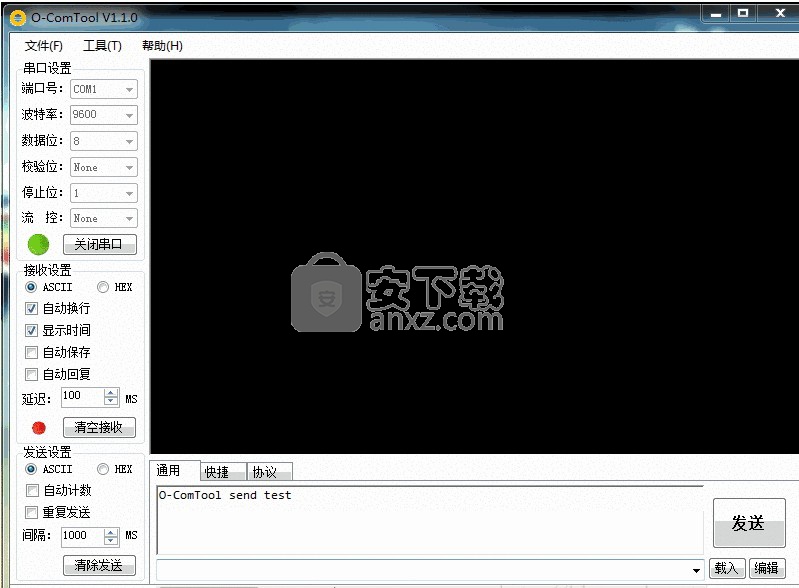Image resolution: width=799 pixels, height=588 pixels.
Task: Decrease the 延迟 value with down arrow
Action: click(x=111, y=402)
